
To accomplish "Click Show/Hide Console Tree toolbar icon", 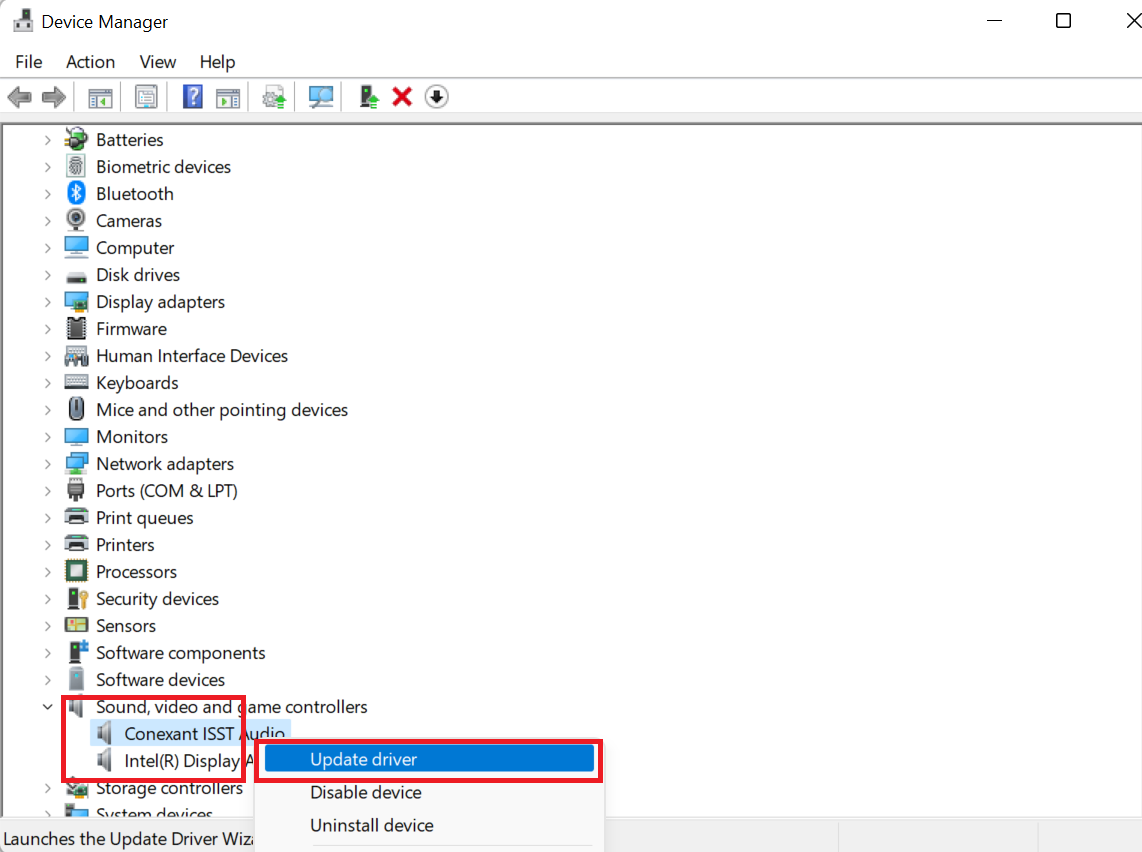I will [x=101, y=97].
